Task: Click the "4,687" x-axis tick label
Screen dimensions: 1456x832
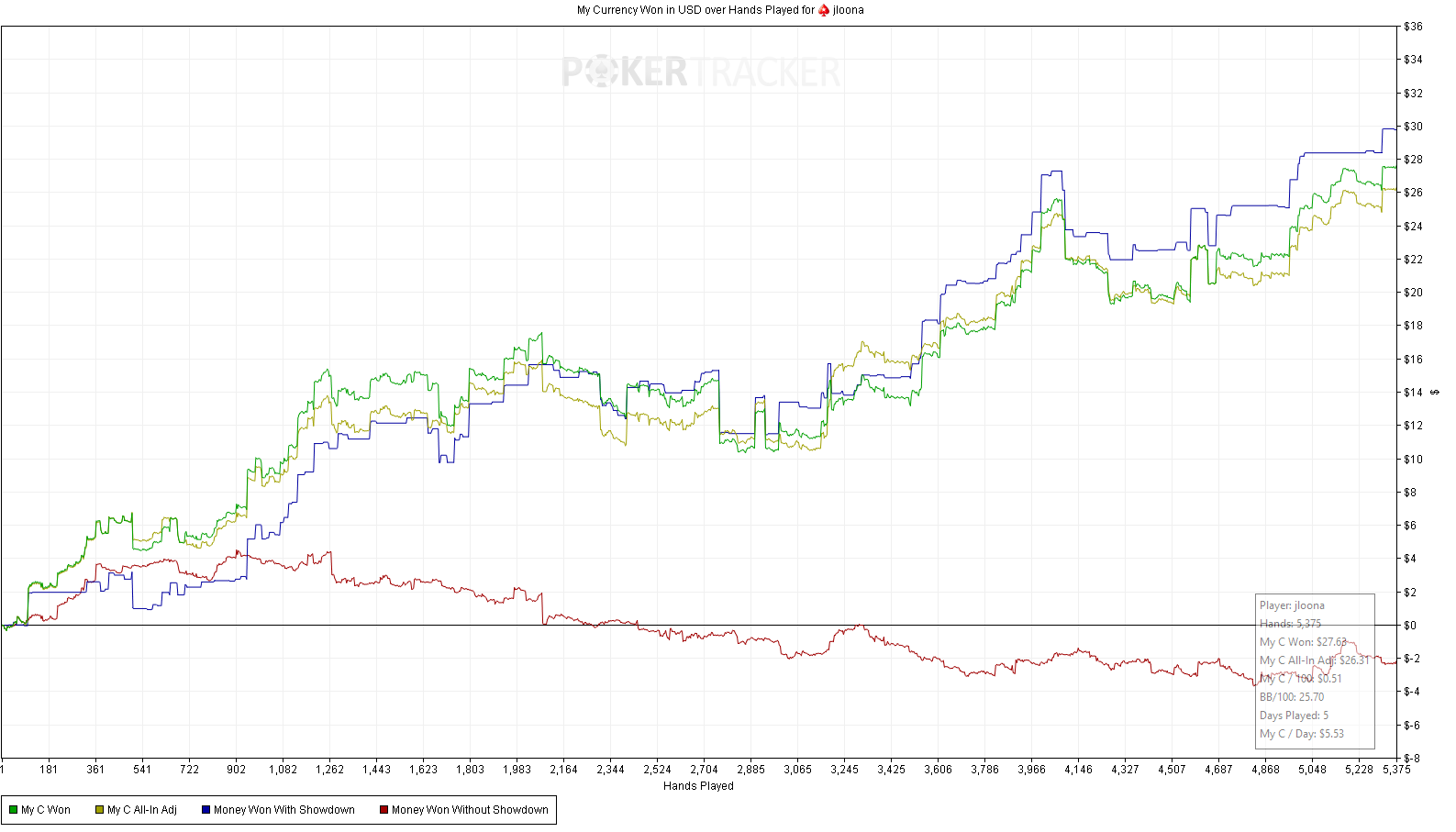Action: tap(1218, 770)
